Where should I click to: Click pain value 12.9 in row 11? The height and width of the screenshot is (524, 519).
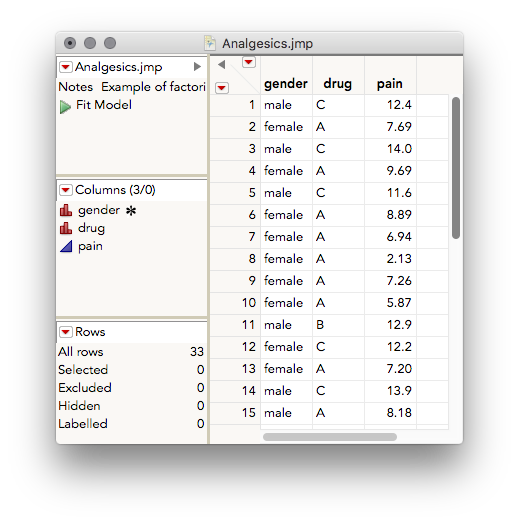pyautogui.click(x=399, y=325)
